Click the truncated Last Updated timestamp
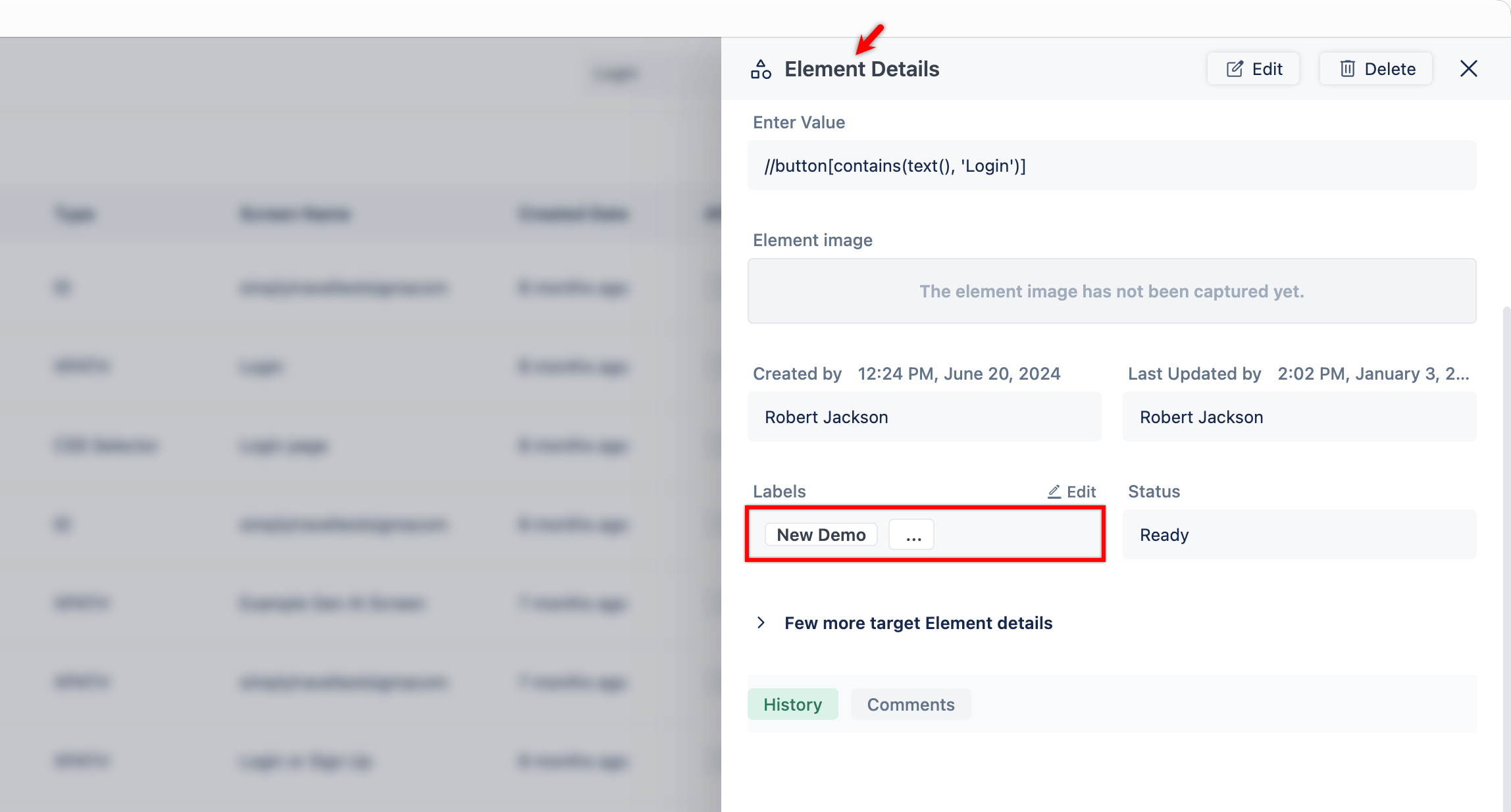1511x812 pixels. pos(1373,374)
